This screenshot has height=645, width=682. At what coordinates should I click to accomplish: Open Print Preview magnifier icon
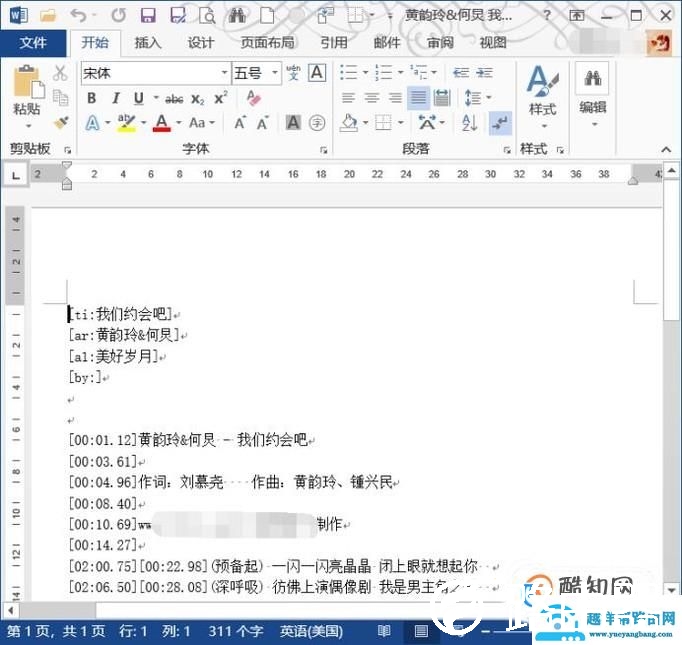pyautogui.click(x=207, y=16)
